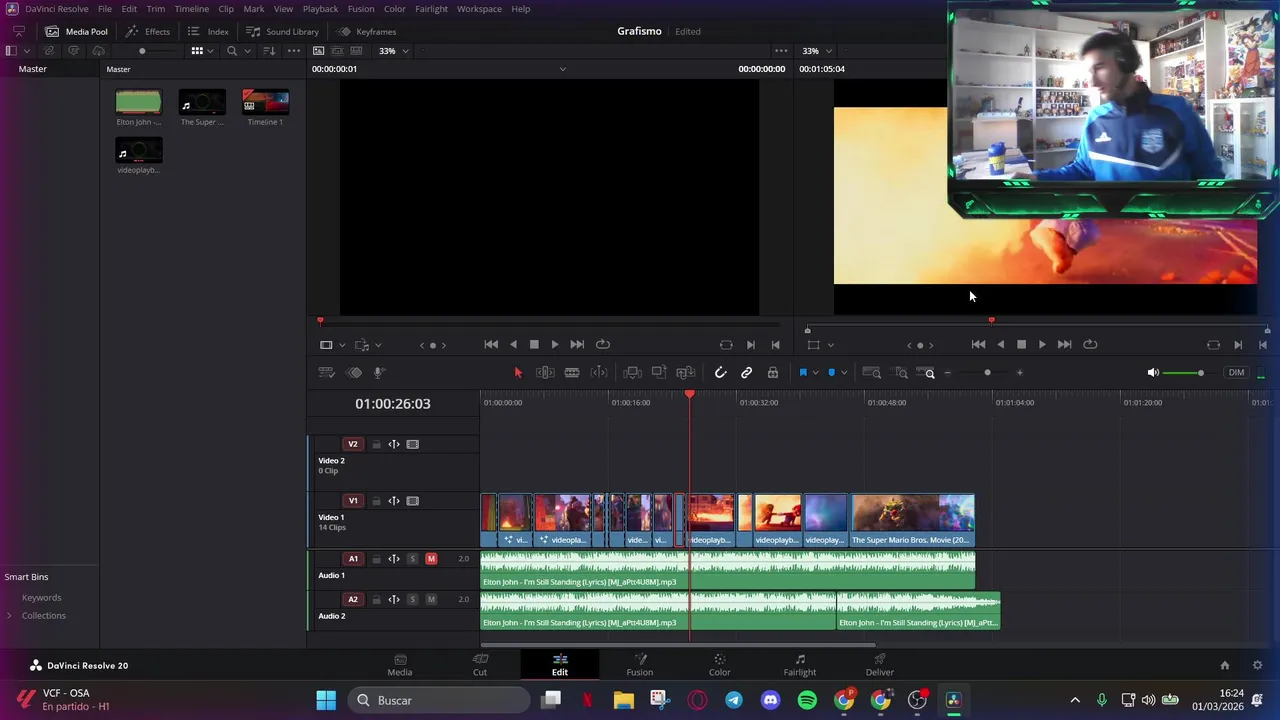
Task: Switch to the Color page
Action: (720, 665)
